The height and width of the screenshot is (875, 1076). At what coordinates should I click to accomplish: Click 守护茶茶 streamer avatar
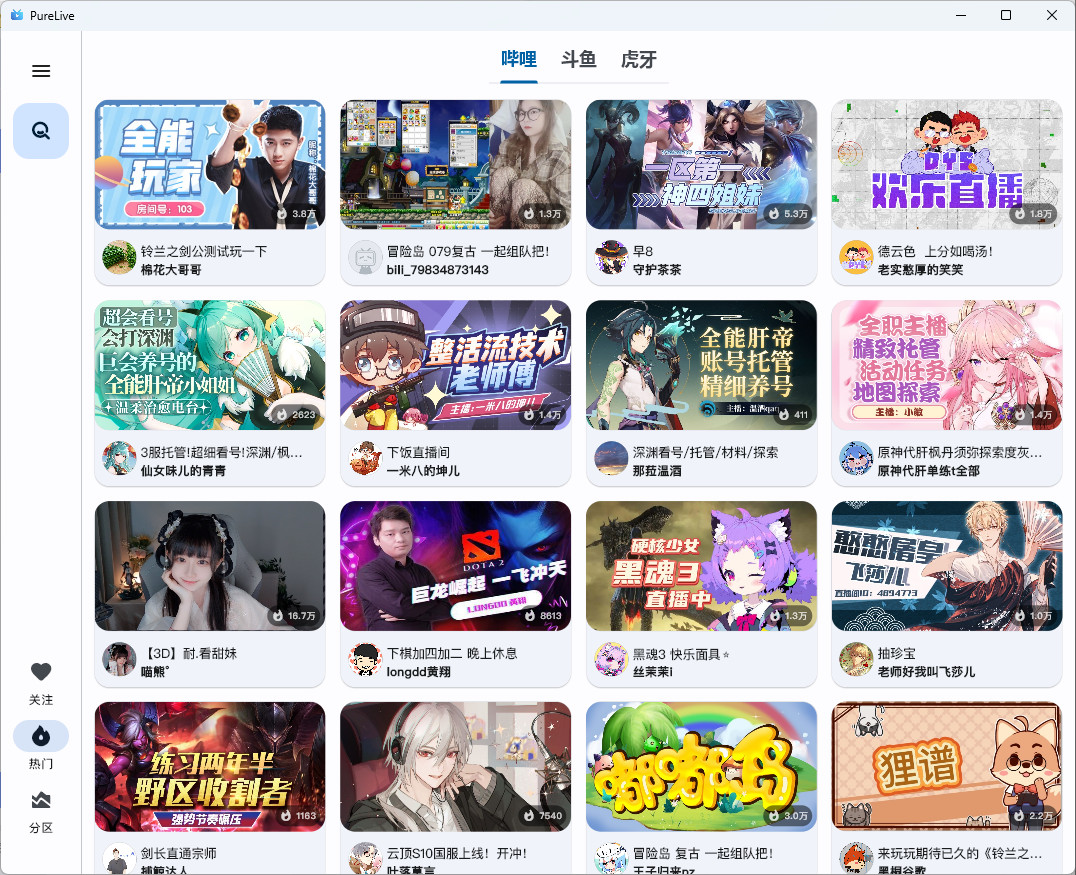coord(611,257)
